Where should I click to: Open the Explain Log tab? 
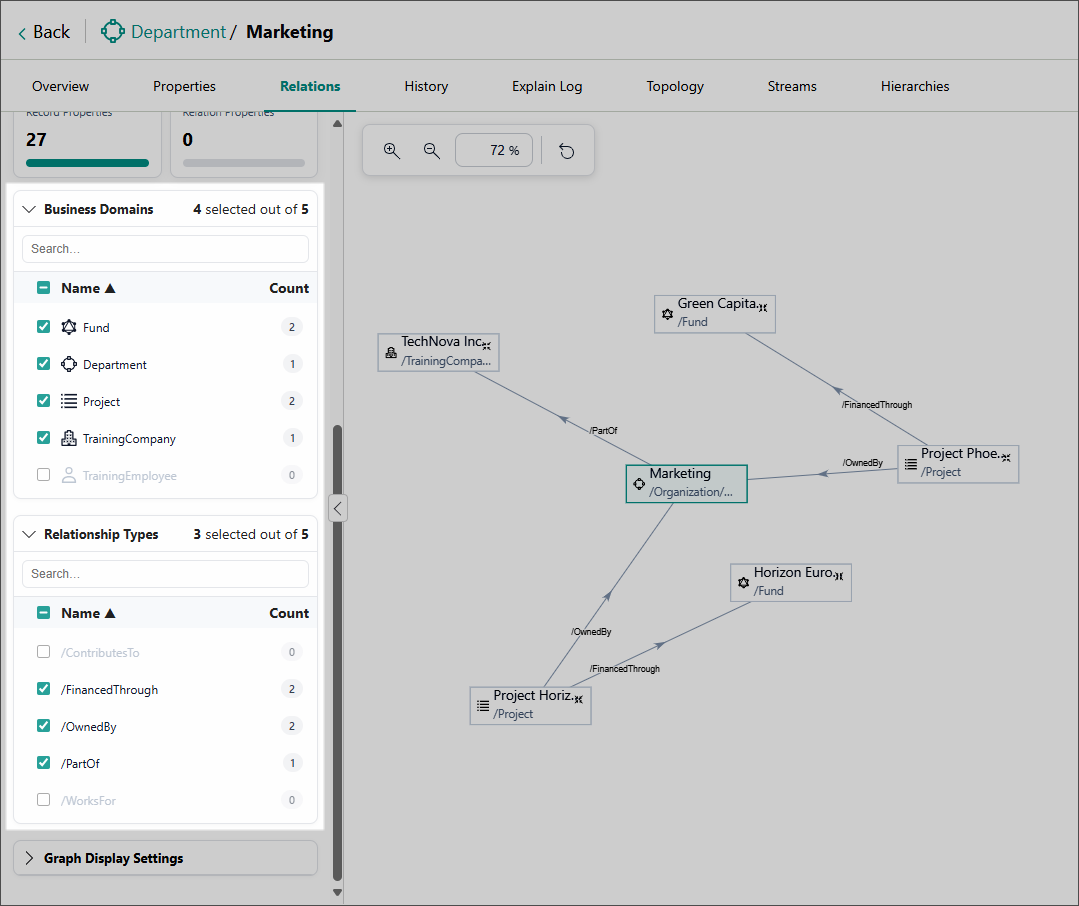tap(547, 86)
